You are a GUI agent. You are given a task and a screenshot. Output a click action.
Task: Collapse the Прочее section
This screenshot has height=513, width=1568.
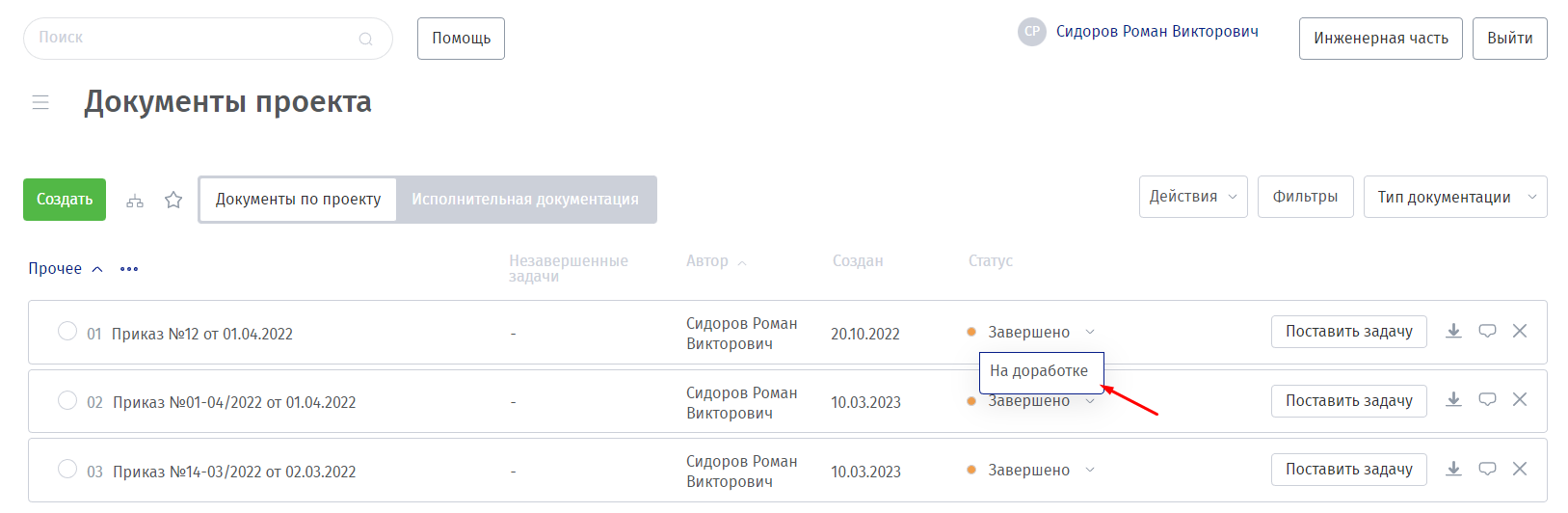(x=97, y=269)
